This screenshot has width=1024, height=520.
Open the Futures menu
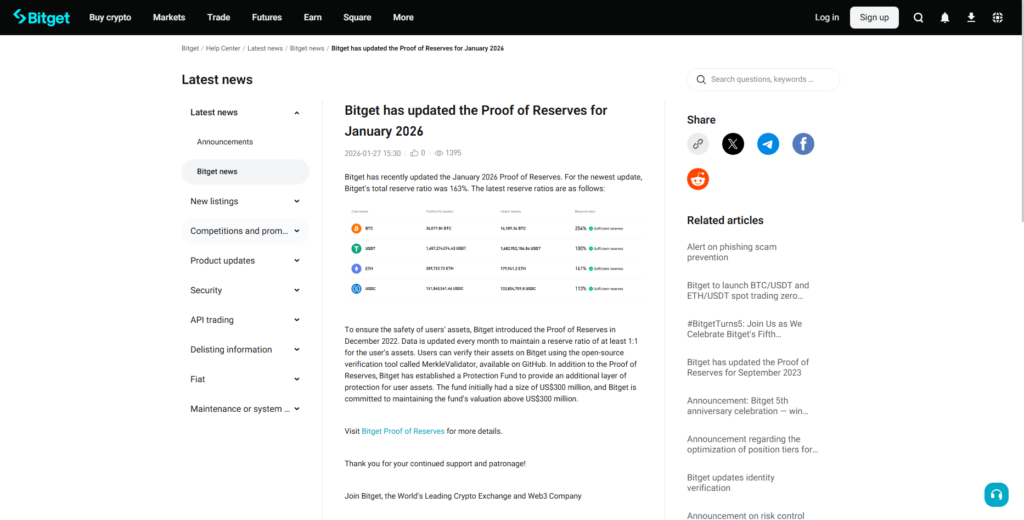tap(267, 18)
